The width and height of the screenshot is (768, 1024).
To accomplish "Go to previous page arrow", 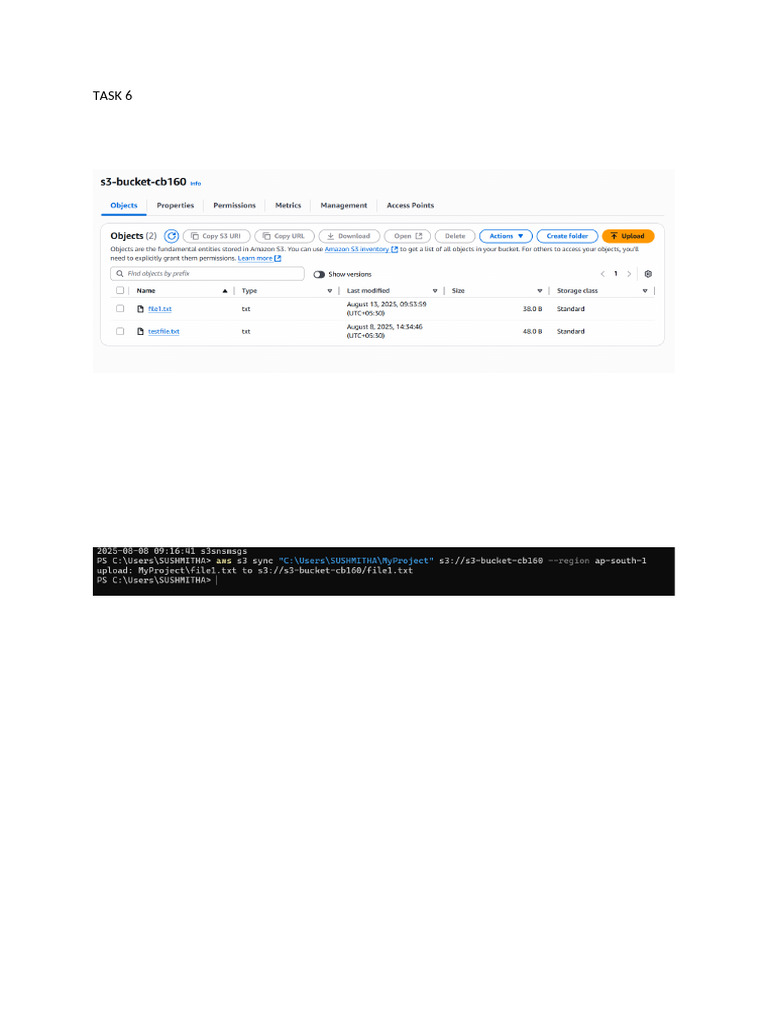I will coord(602,274).
